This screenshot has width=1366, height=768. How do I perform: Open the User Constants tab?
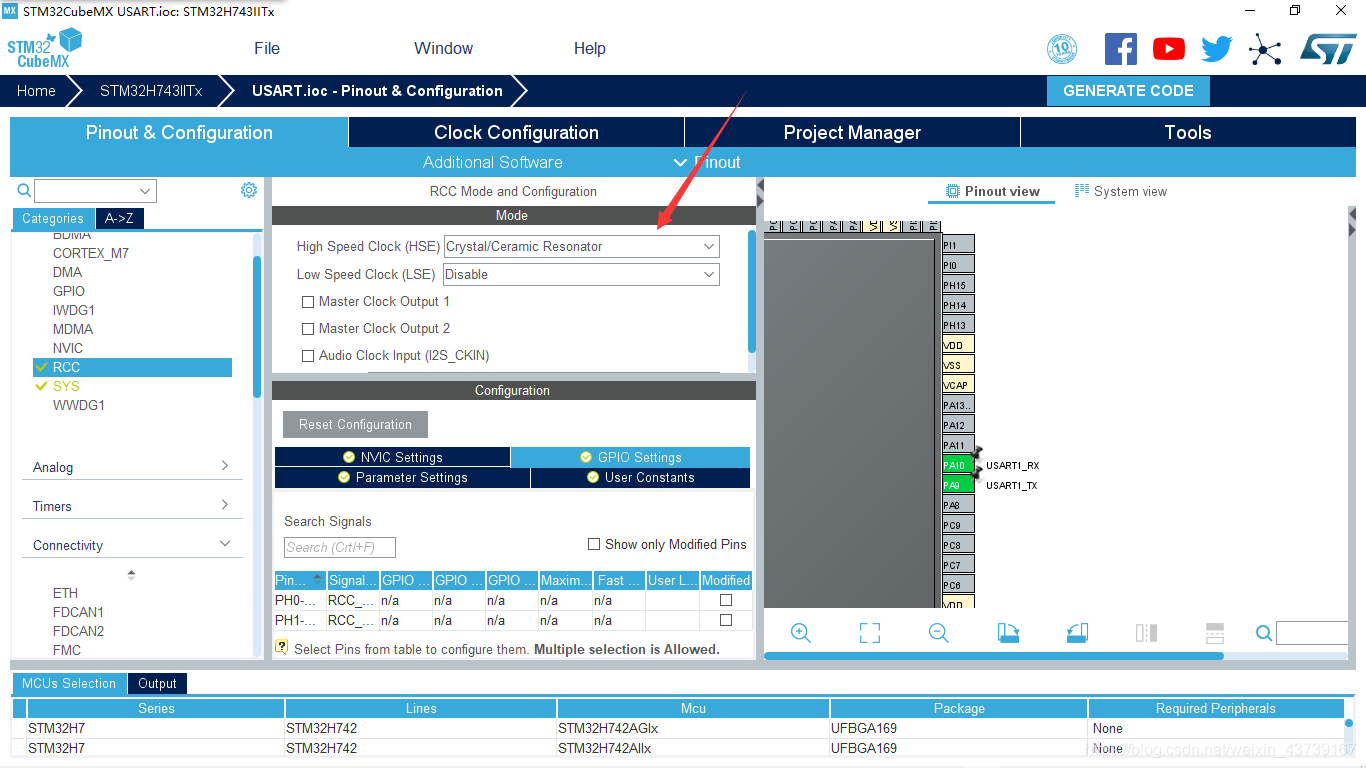640,477
